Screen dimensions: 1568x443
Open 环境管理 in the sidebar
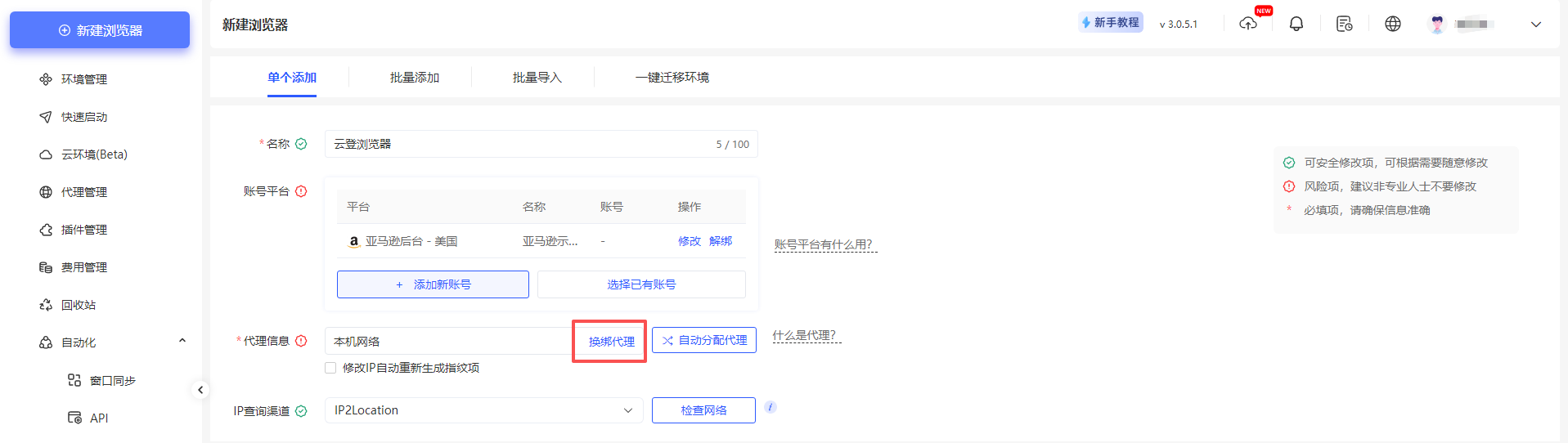click(x=83, y=79)
